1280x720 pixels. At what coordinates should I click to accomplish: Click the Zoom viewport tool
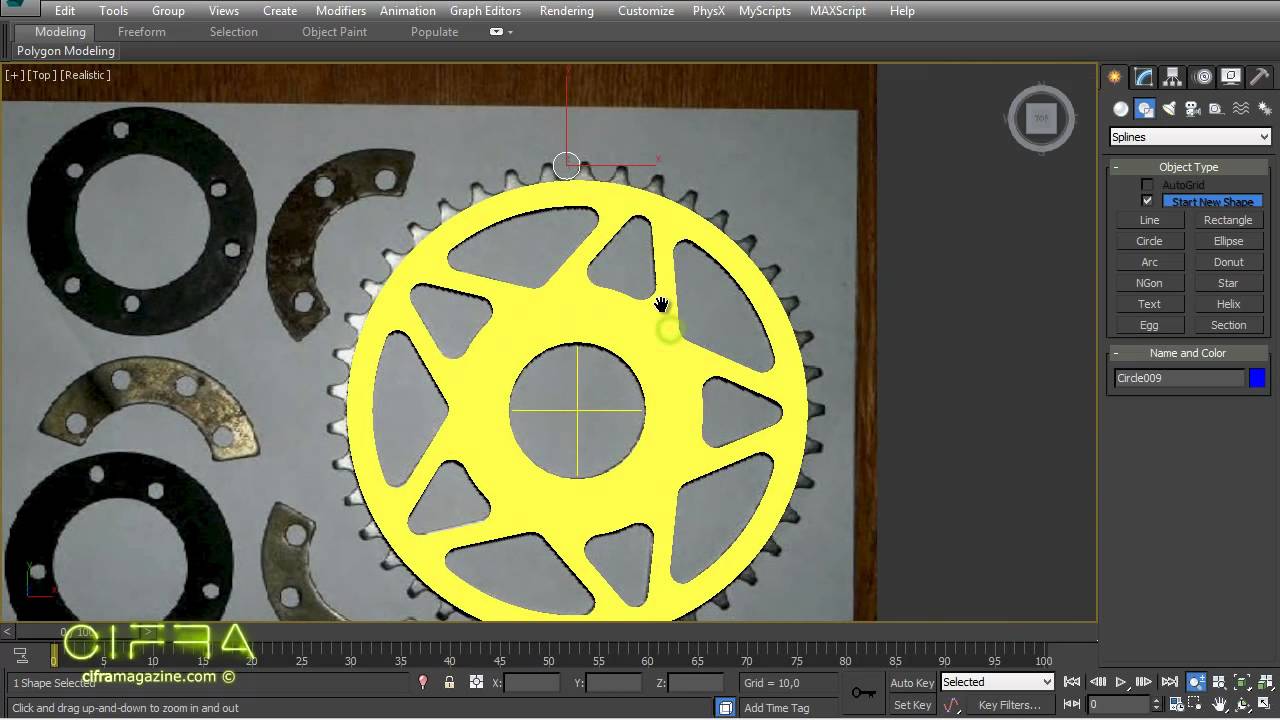coord(1196,682)
